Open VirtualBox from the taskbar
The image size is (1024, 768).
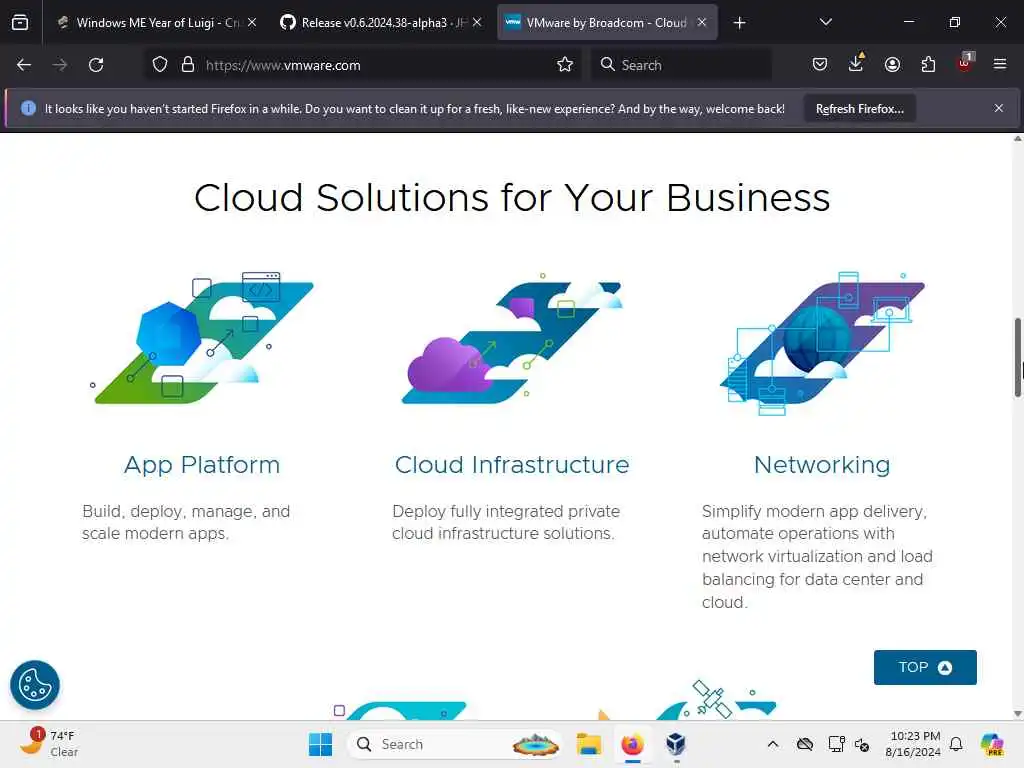[x=676, y=744]
